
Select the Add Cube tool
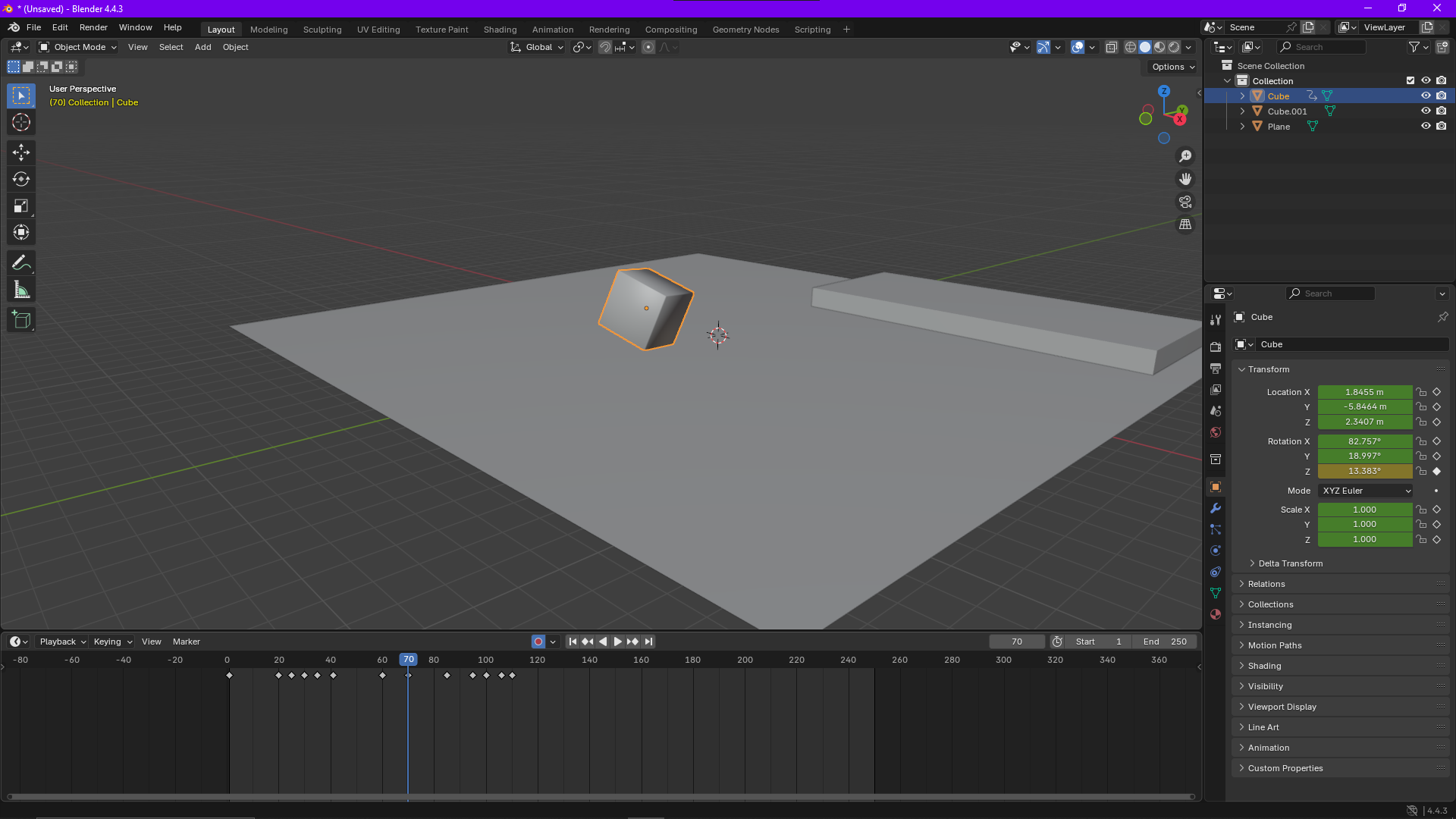[x=21, y=320]
